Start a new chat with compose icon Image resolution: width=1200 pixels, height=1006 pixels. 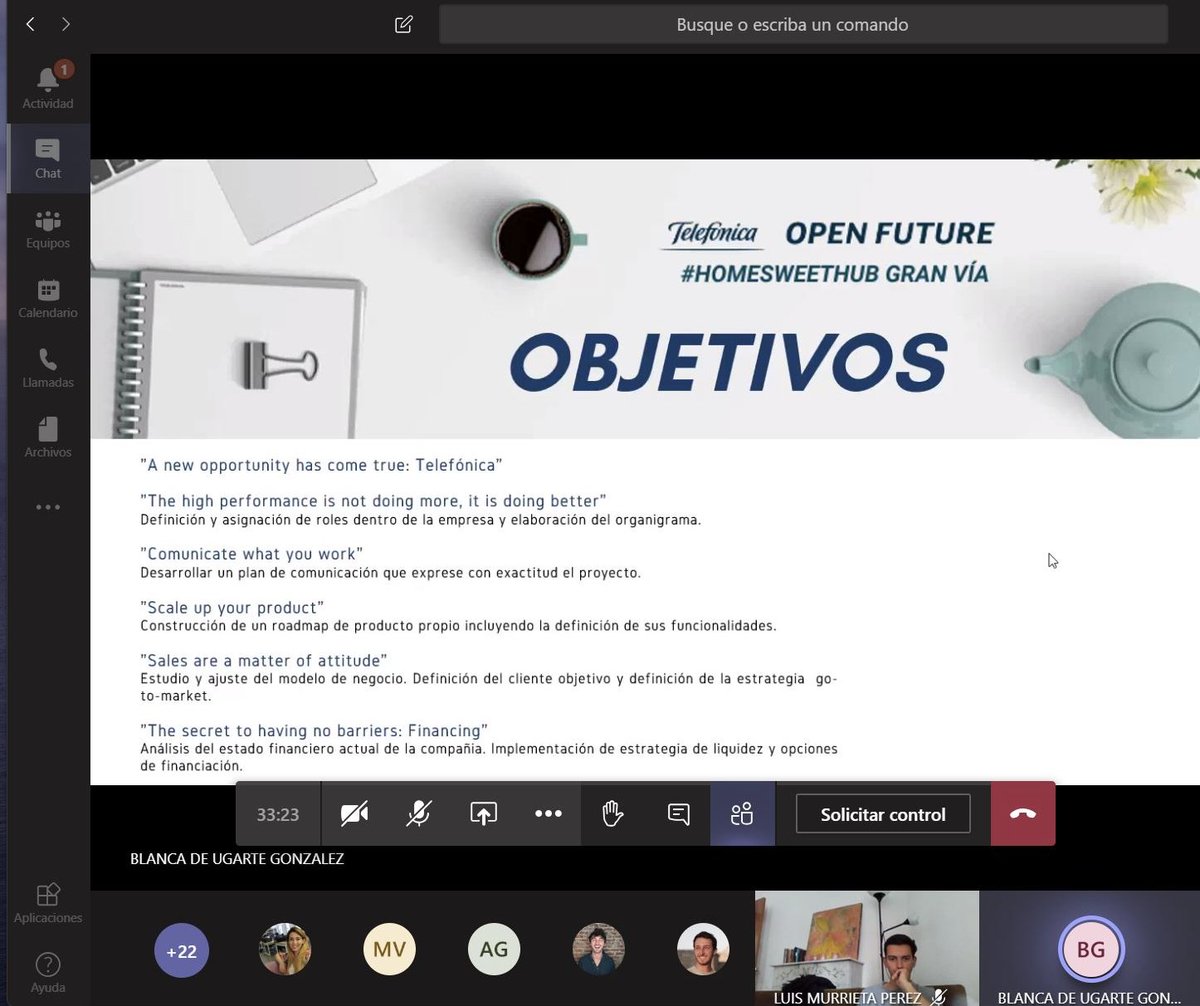point(404,24)
